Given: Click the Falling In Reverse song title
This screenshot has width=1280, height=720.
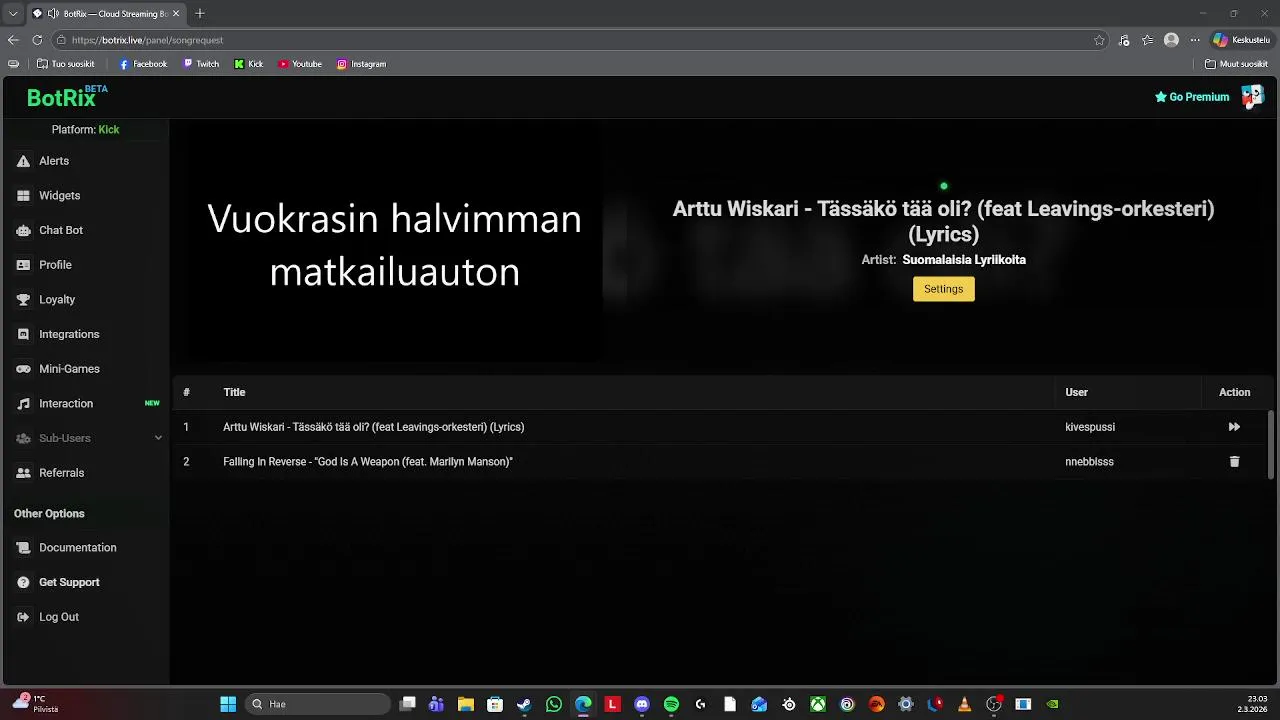Looking at the screenshot, I should 368,462.
